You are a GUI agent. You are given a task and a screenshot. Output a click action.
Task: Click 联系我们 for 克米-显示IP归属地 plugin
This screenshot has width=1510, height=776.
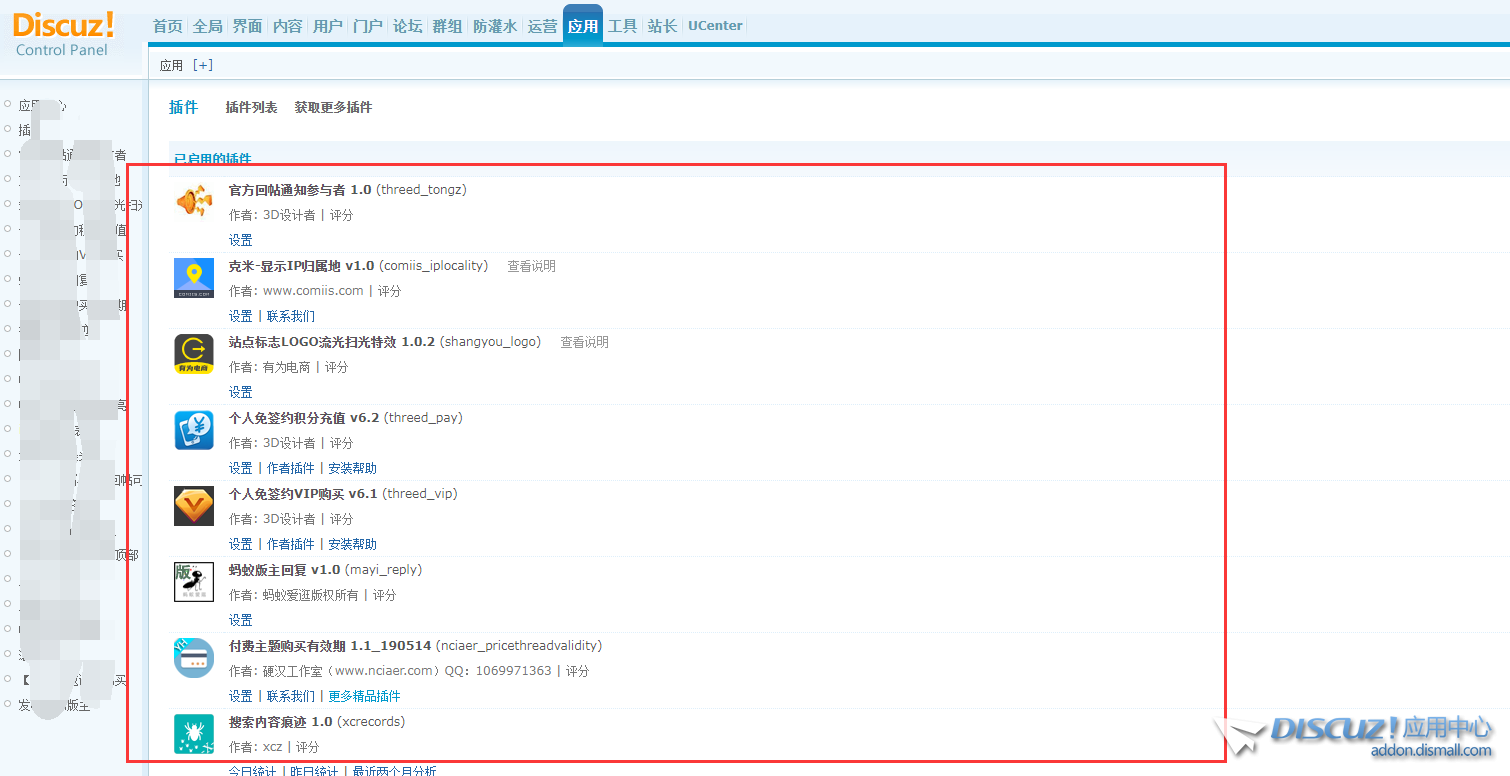(290, 316)
